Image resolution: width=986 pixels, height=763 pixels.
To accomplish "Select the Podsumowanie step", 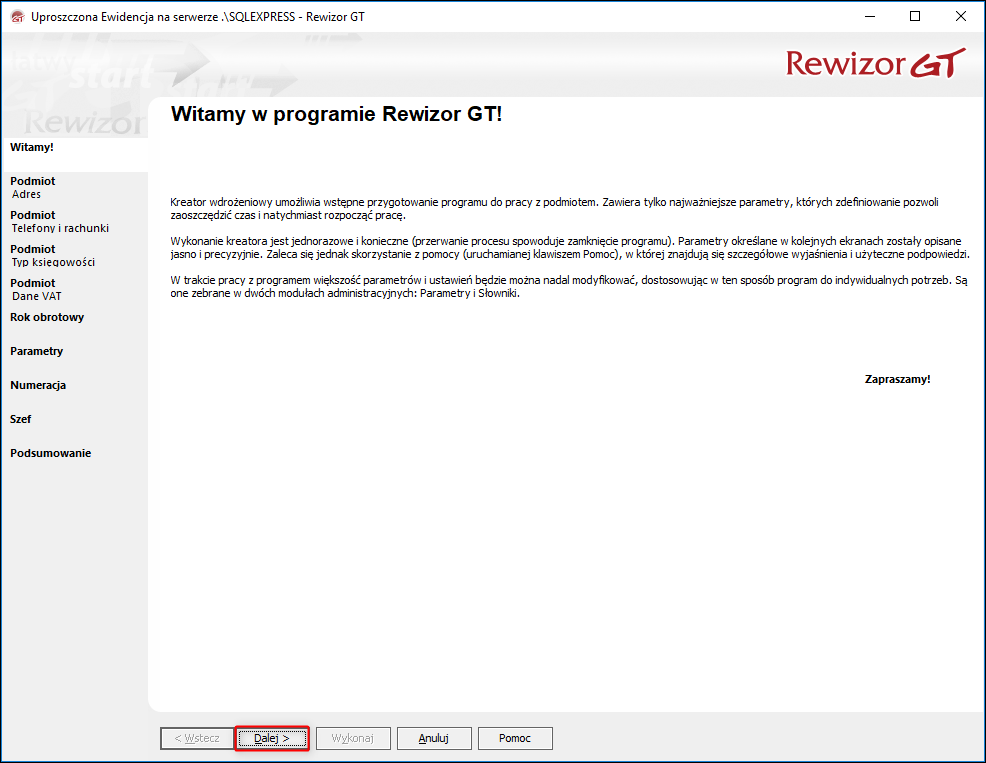I will tap(50, 453).
